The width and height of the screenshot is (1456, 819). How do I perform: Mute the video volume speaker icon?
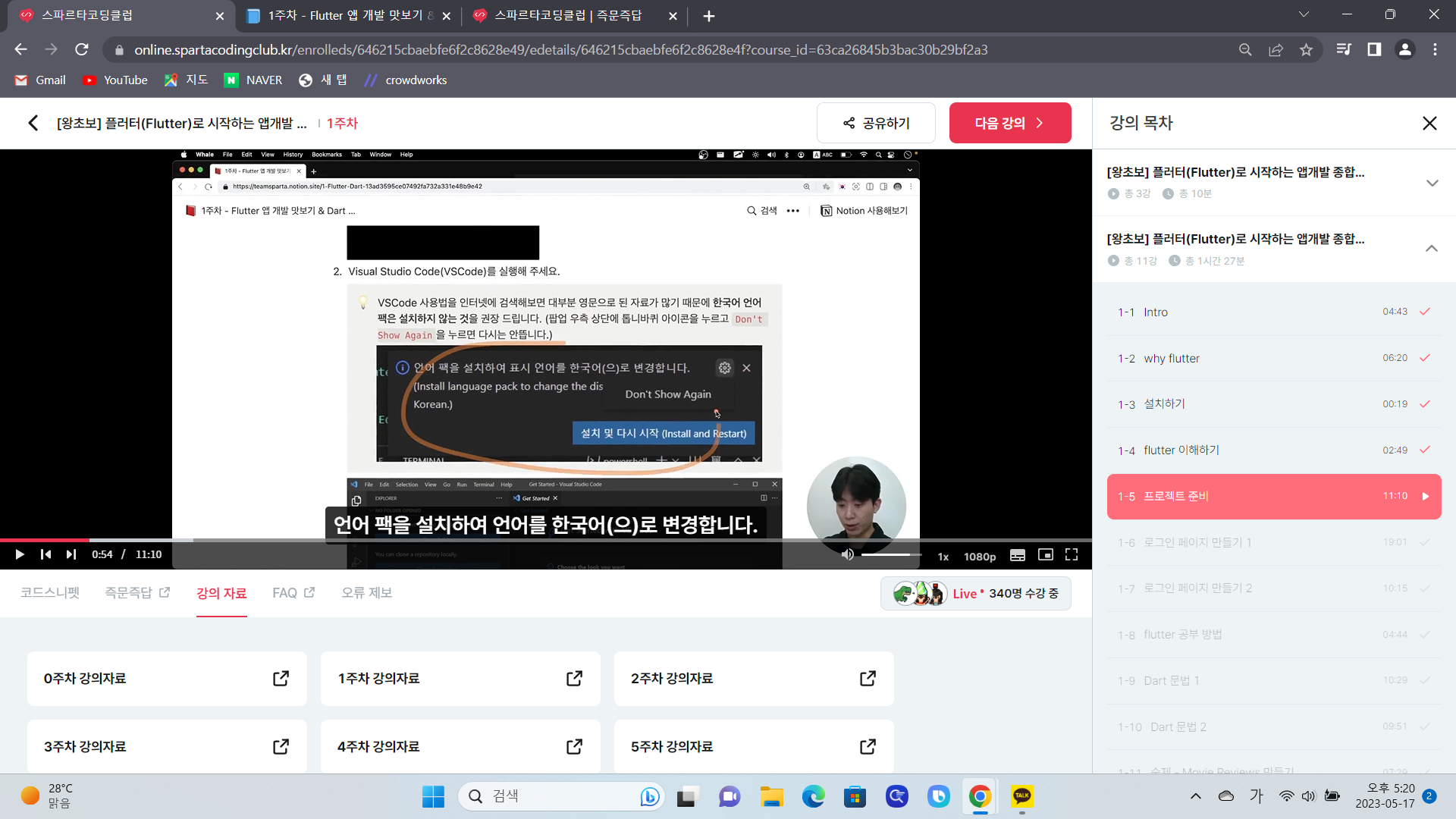[848, 555]
